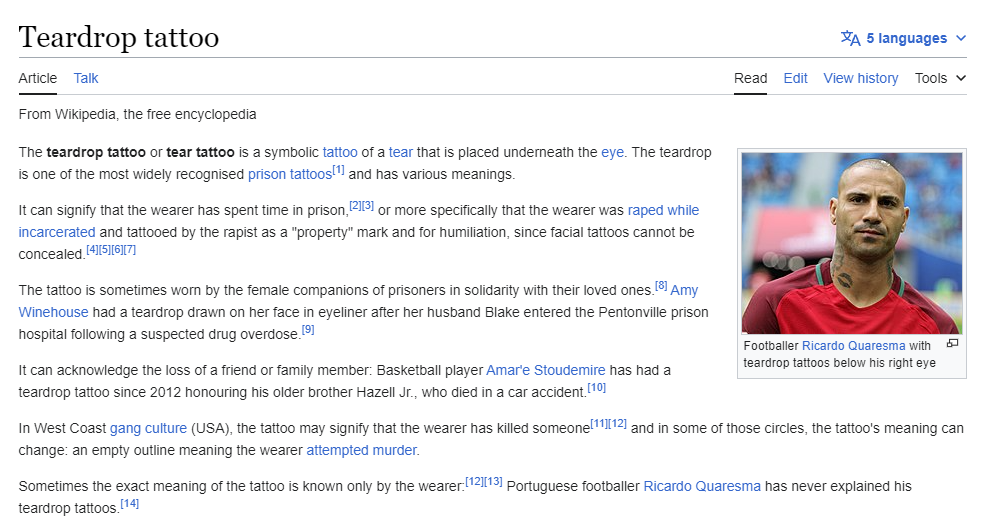Jump to citation [3]
The width and height of the screenshot is (989, 529).
pos(368,206)
